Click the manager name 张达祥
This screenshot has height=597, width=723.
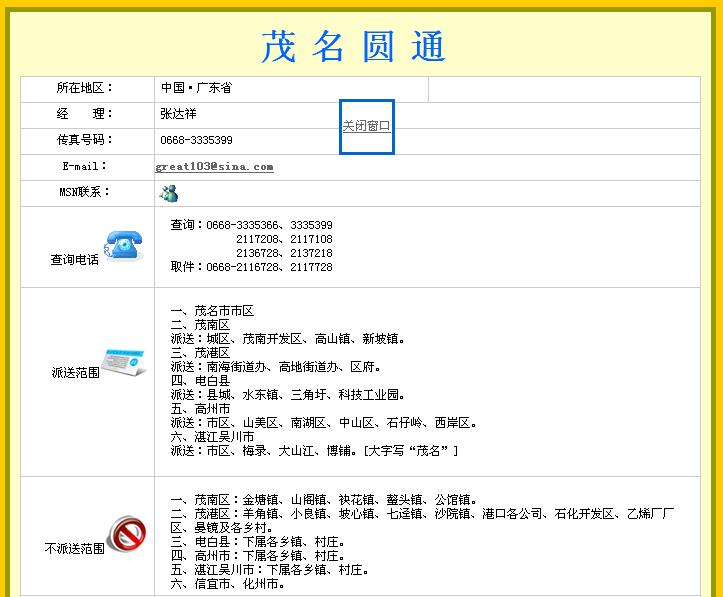[178, 114]
